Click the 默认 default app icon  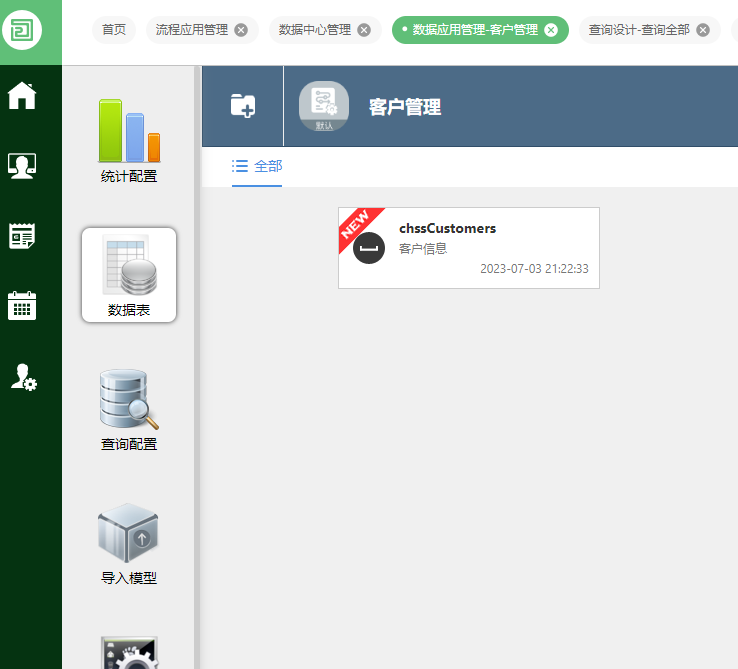(x=324, y=106)
